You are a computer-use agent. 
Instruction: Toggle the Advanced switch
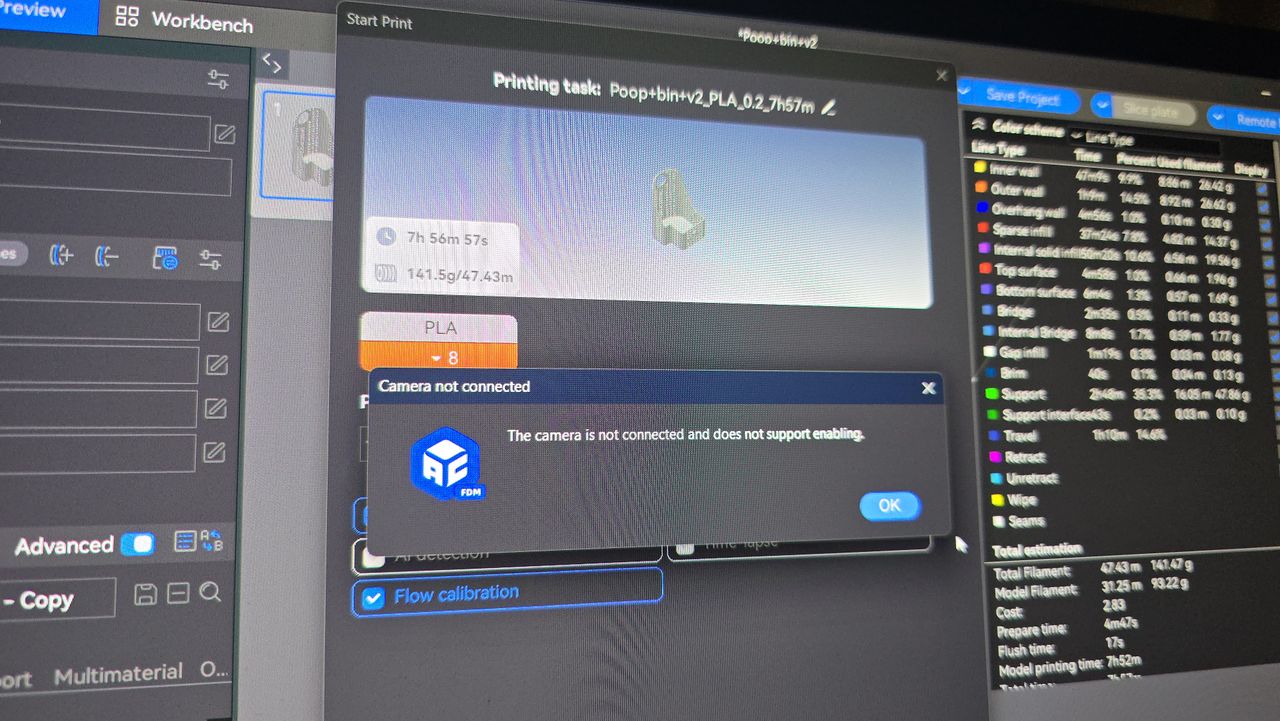click(138, 544)
